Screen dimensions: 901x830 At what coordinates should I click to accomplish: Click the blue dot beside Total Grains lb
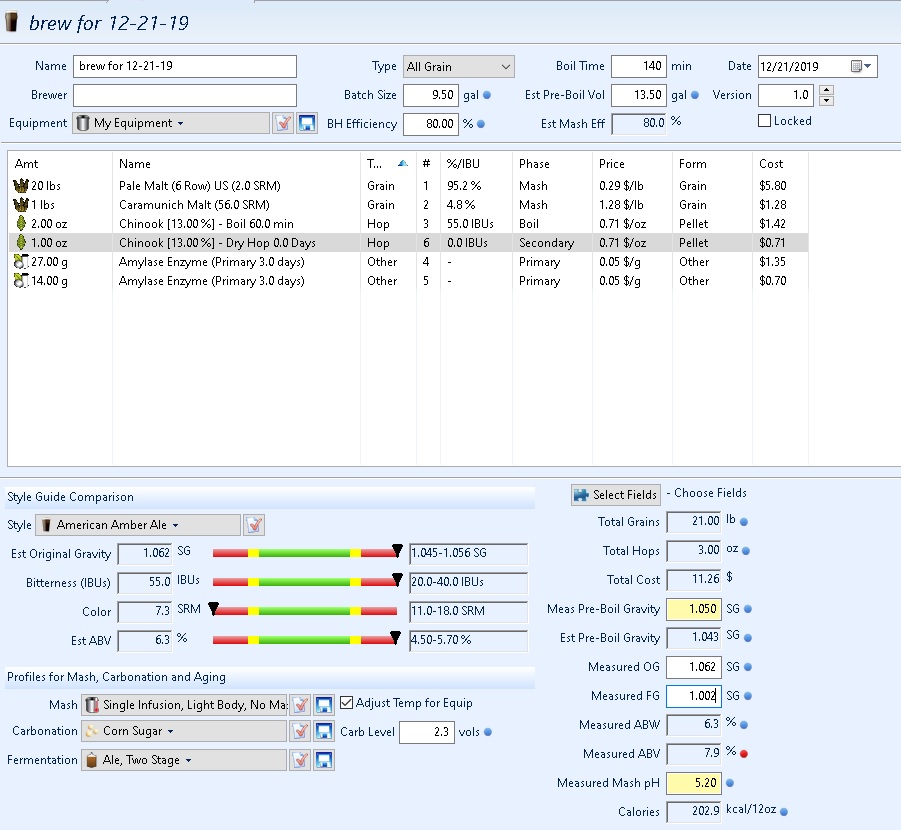[x=744, y=522]
